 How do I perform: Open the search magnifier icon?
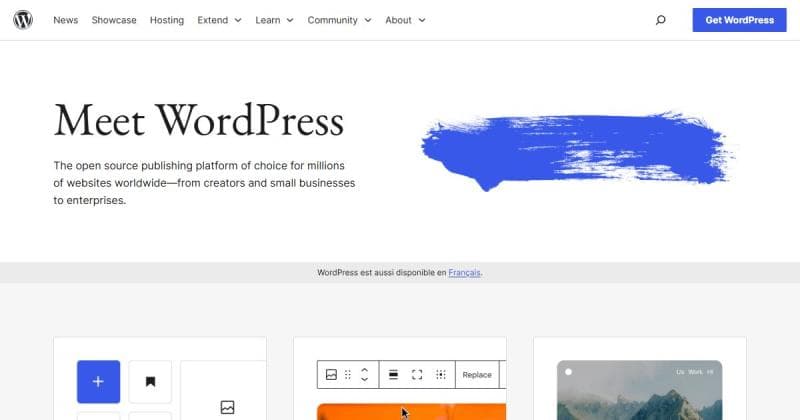coord(661,20)
